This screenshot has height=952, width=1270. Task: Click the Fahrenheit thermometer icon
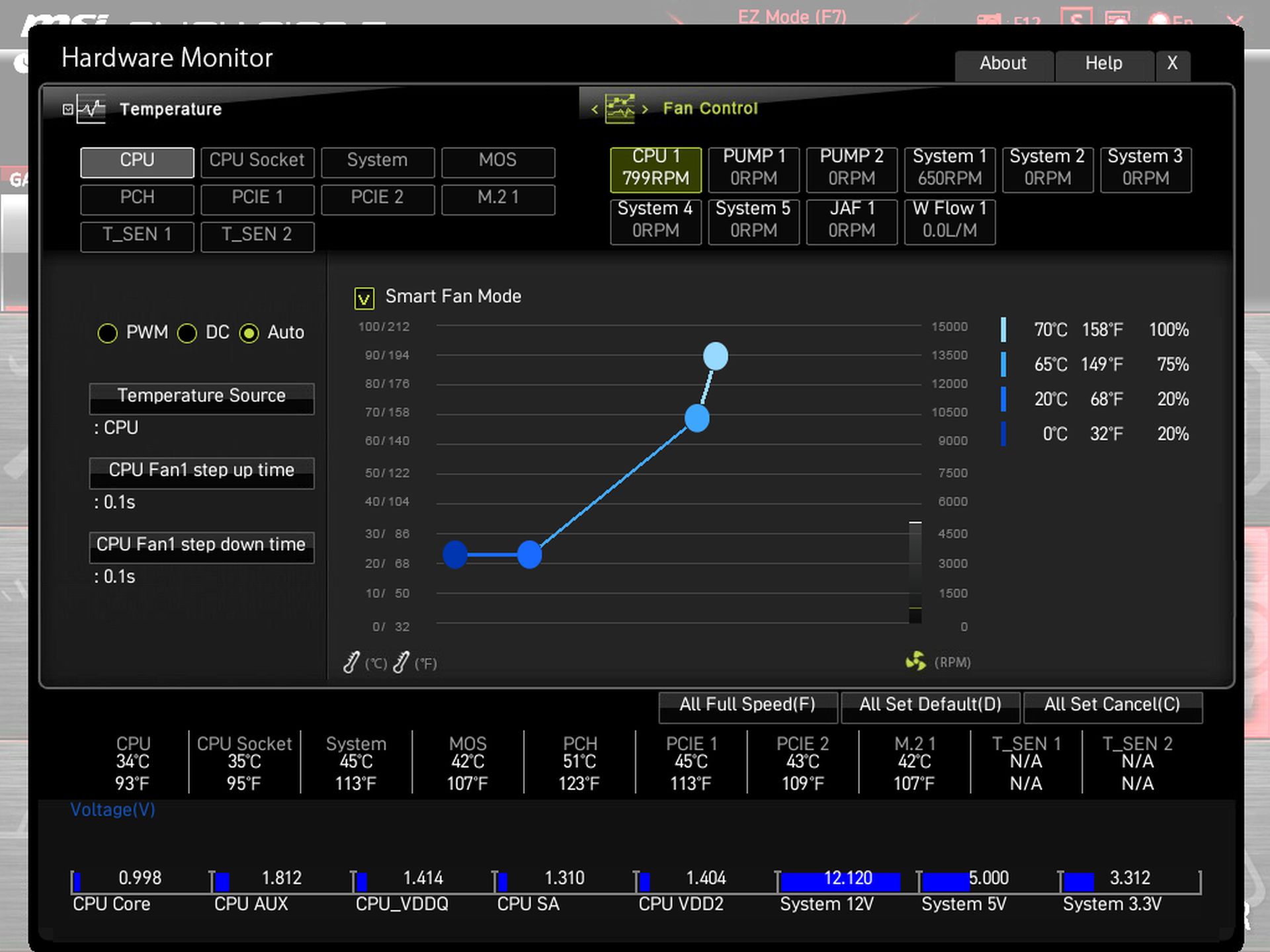tap(401, 662)
